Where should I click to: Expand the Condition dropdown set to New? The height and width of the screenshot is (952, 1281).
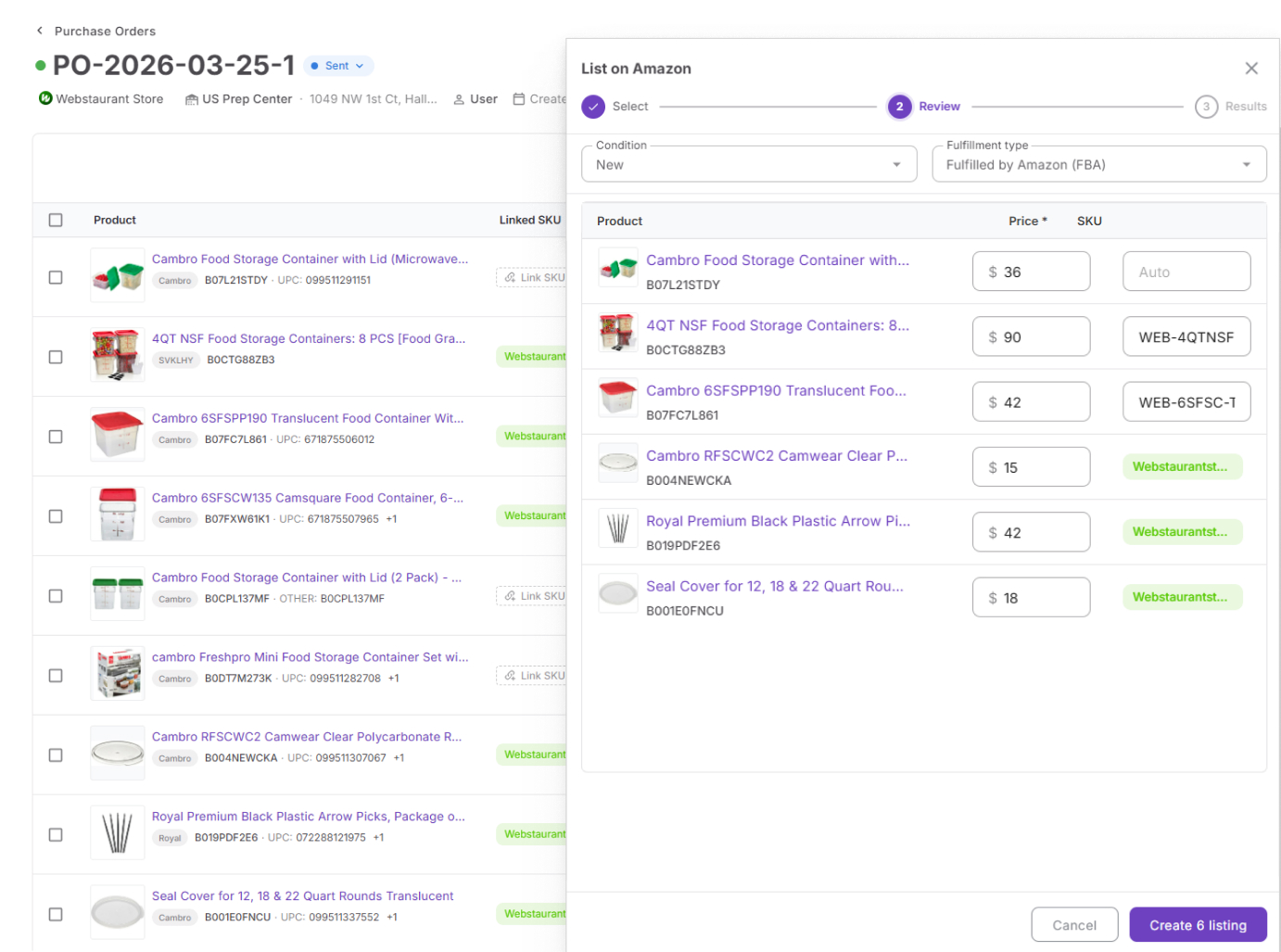[x=748, y=164]
